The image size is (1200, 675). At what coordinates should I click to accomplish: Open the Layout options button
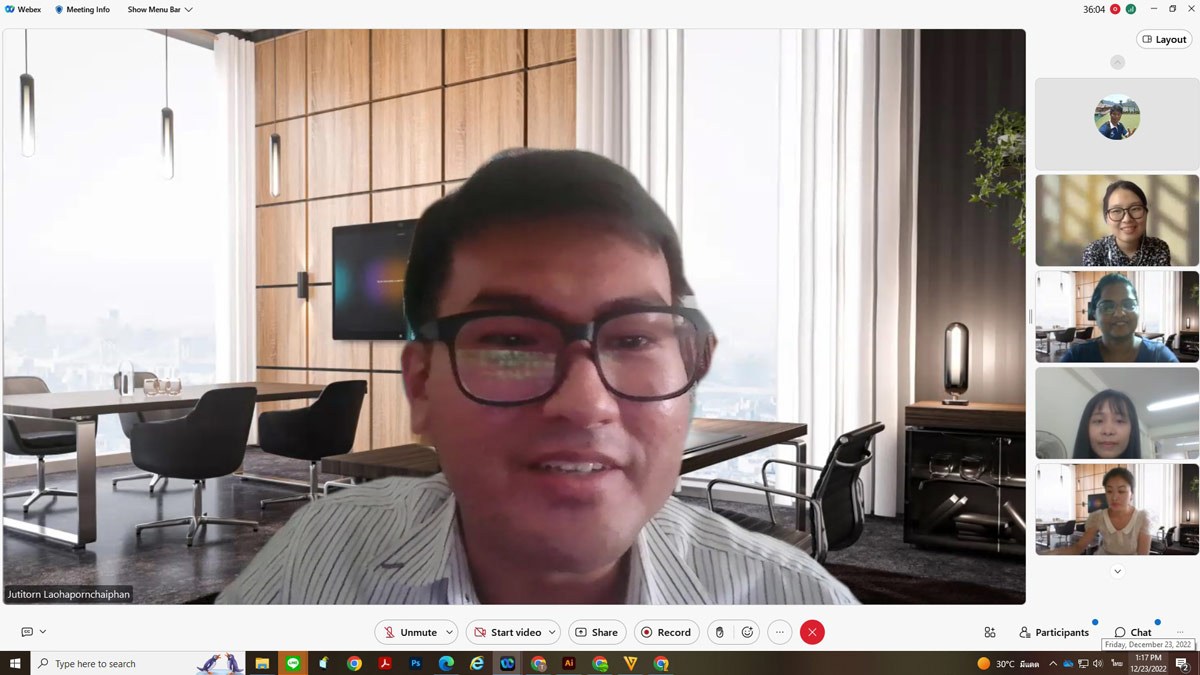click(x=1164, y=40)
